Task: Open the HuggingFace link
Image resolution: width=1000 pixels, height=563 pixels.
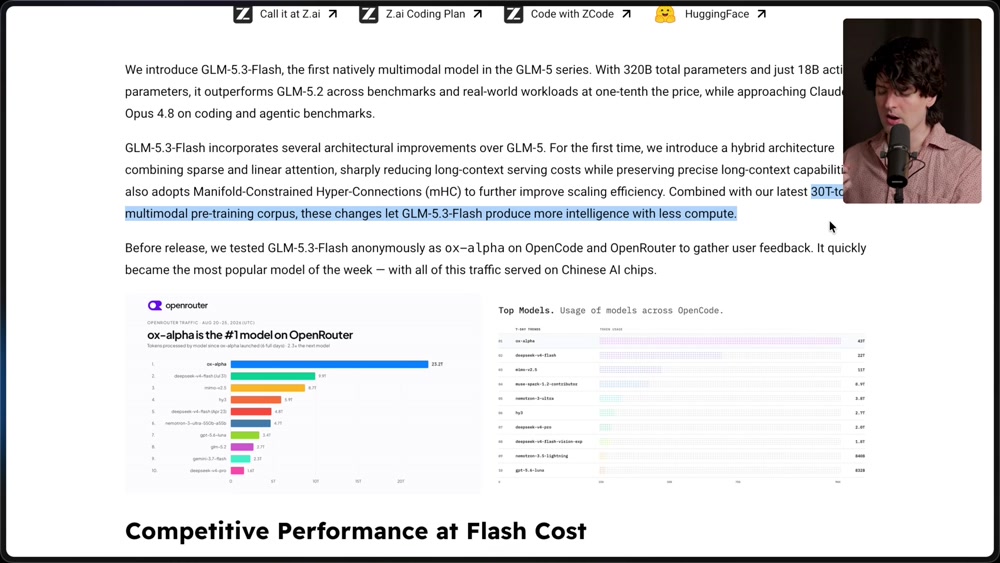Action: [717, 14]
